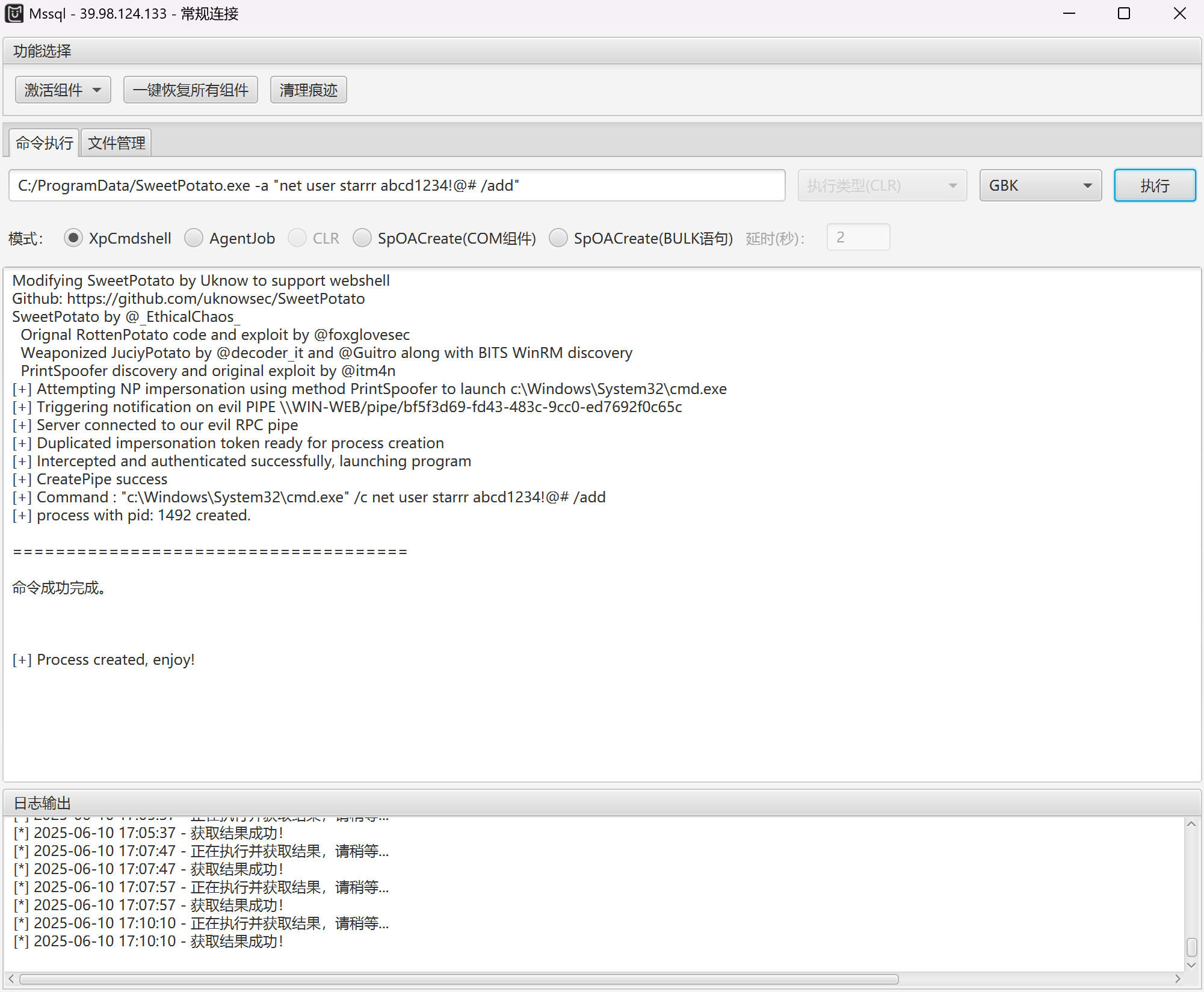Open the 激活组件 dropdown menu
The height and width of the screenshot is (992, 1204).
[63, 90]
